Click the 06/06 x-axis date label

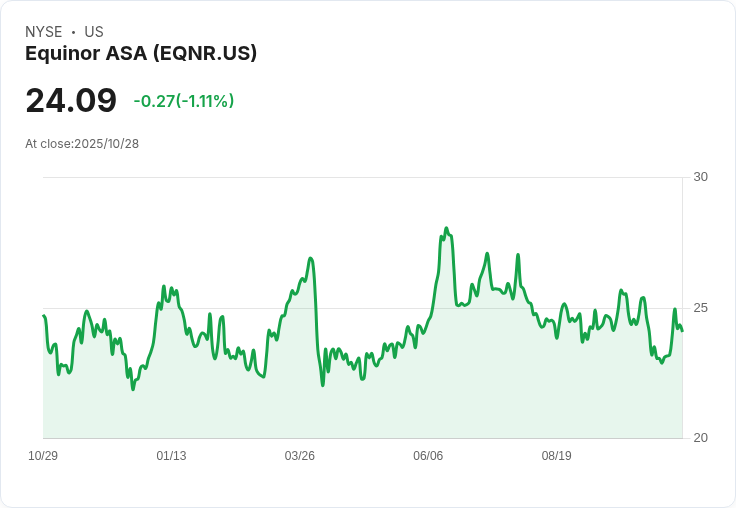pyautogui.click(x=428, y=455)
